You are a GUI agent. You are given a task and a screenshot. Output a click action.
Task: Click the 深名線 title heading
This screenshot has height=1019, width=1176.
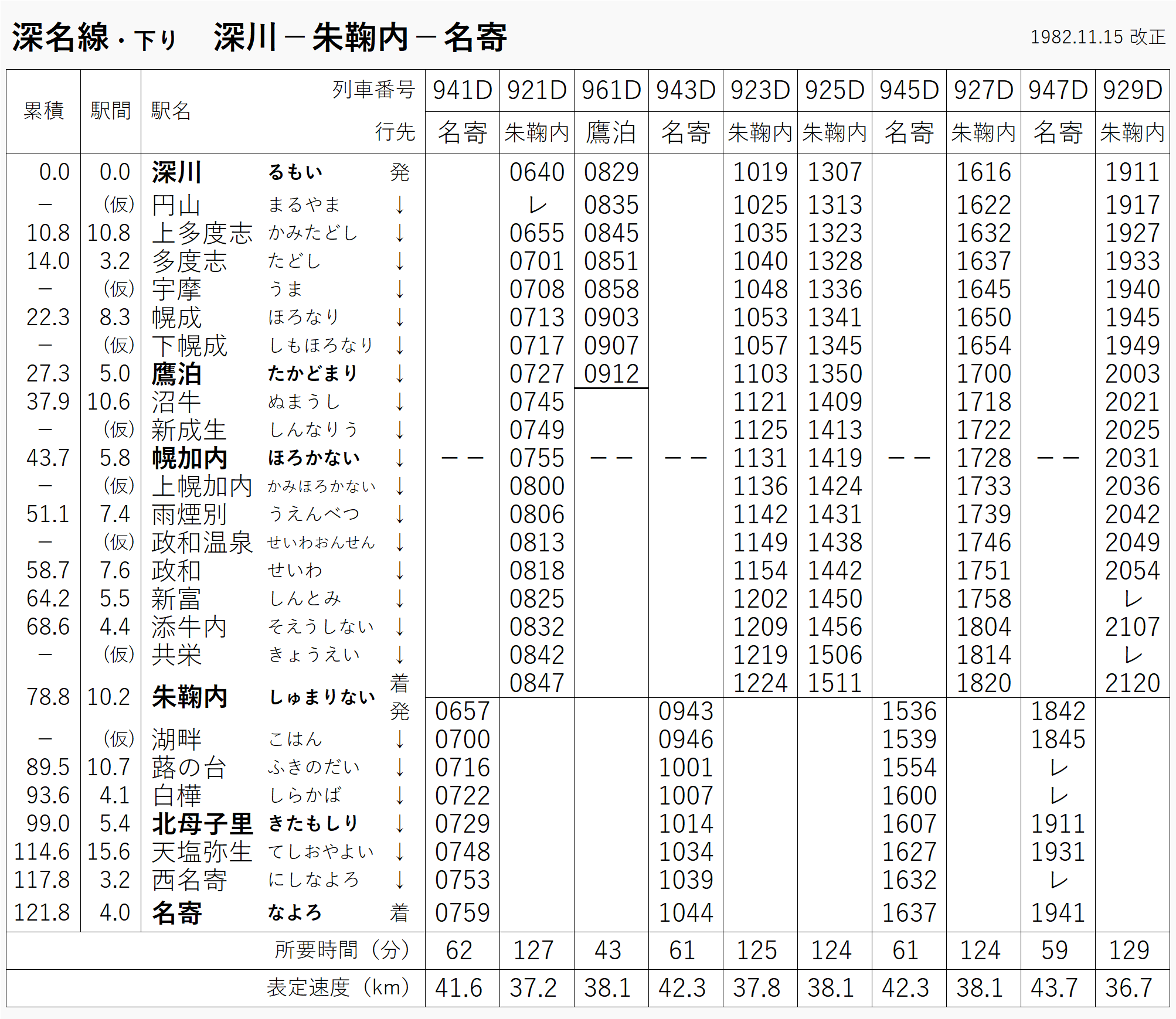click(60, 38)
